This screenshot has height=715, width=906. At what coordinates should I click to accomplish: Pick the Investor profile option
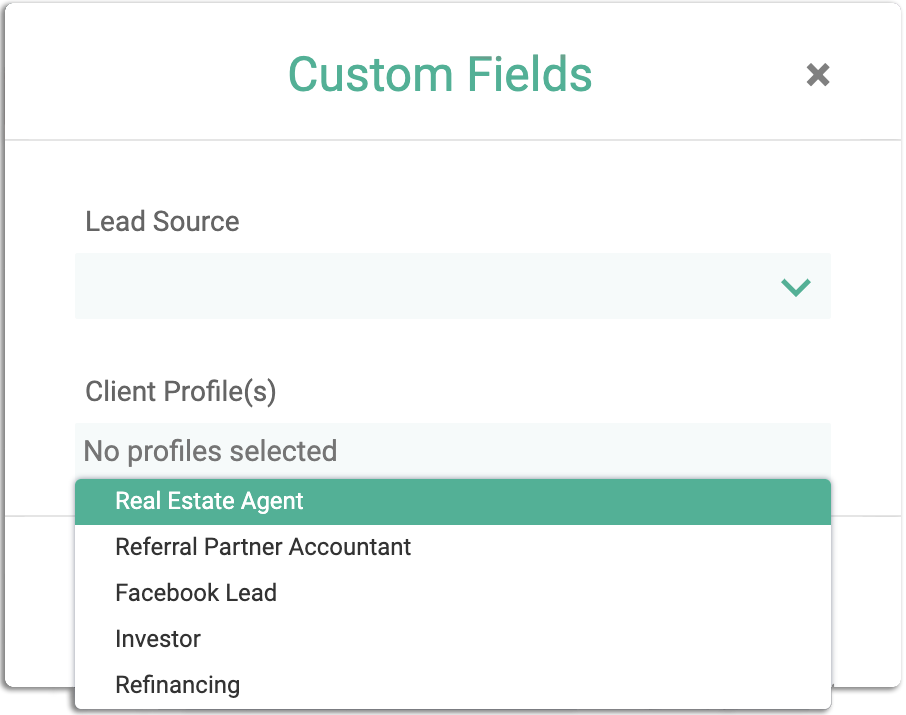[x=453, y=639]
